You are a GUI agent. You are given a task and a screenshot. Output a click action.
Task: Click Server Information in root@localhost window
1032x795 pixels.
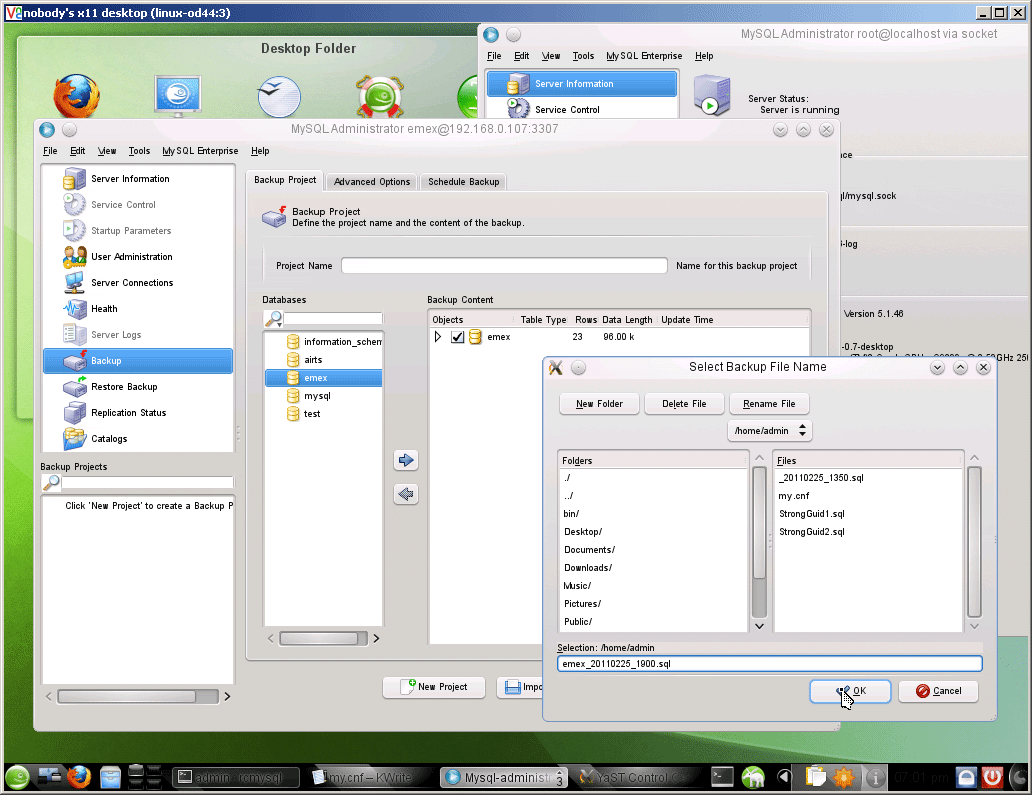[582, 84]
